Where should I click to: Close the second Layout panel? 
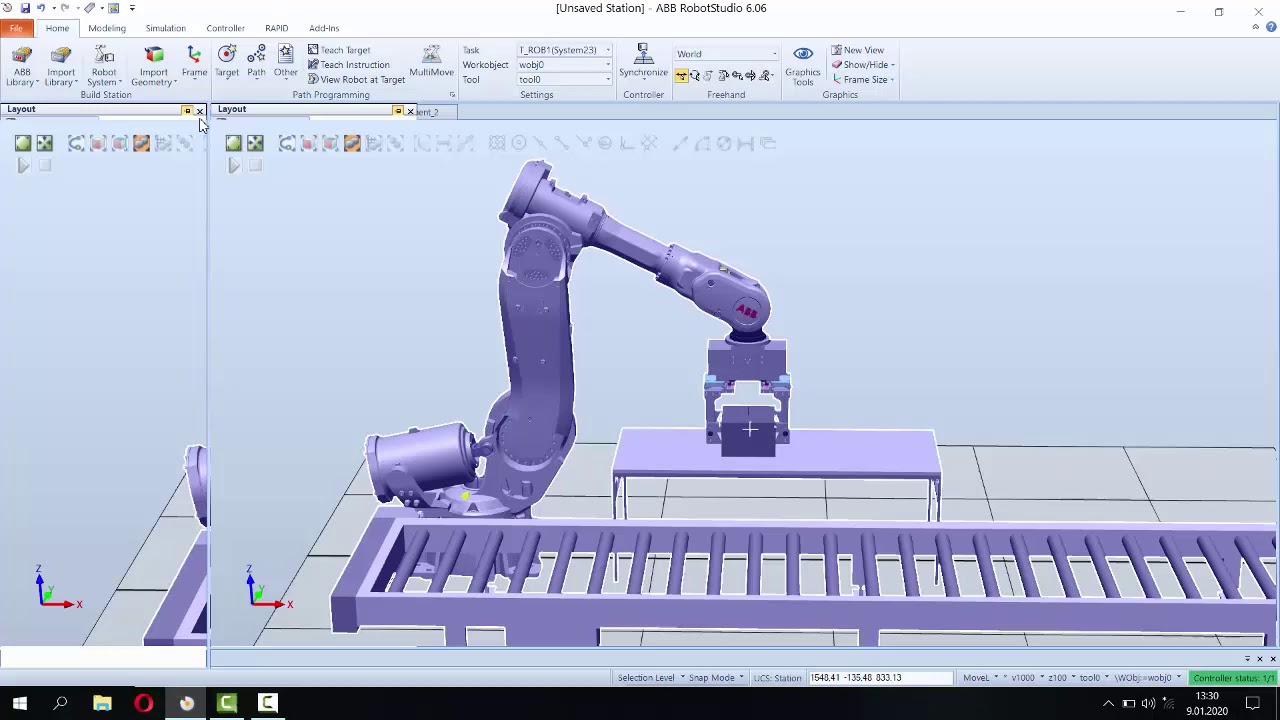pyautogui.click(x=410, y=111)
